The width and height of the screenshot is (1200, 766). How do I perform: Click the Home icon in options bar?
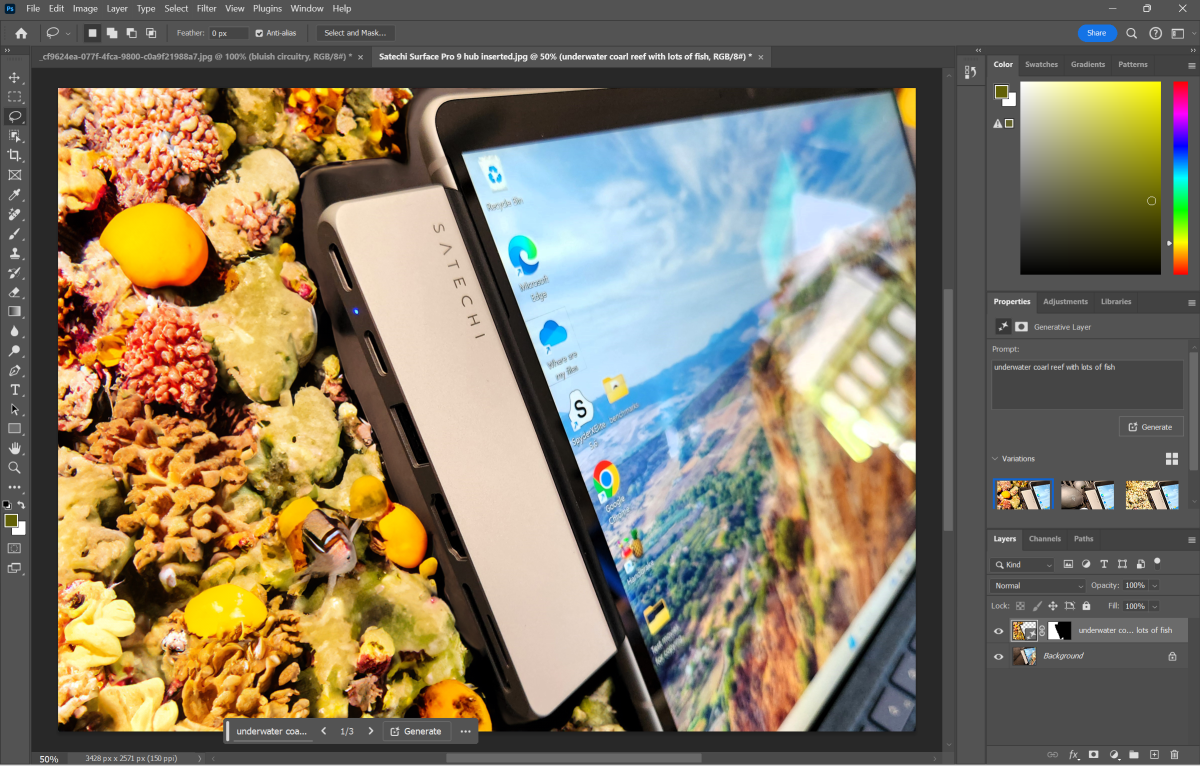point(21,33)
